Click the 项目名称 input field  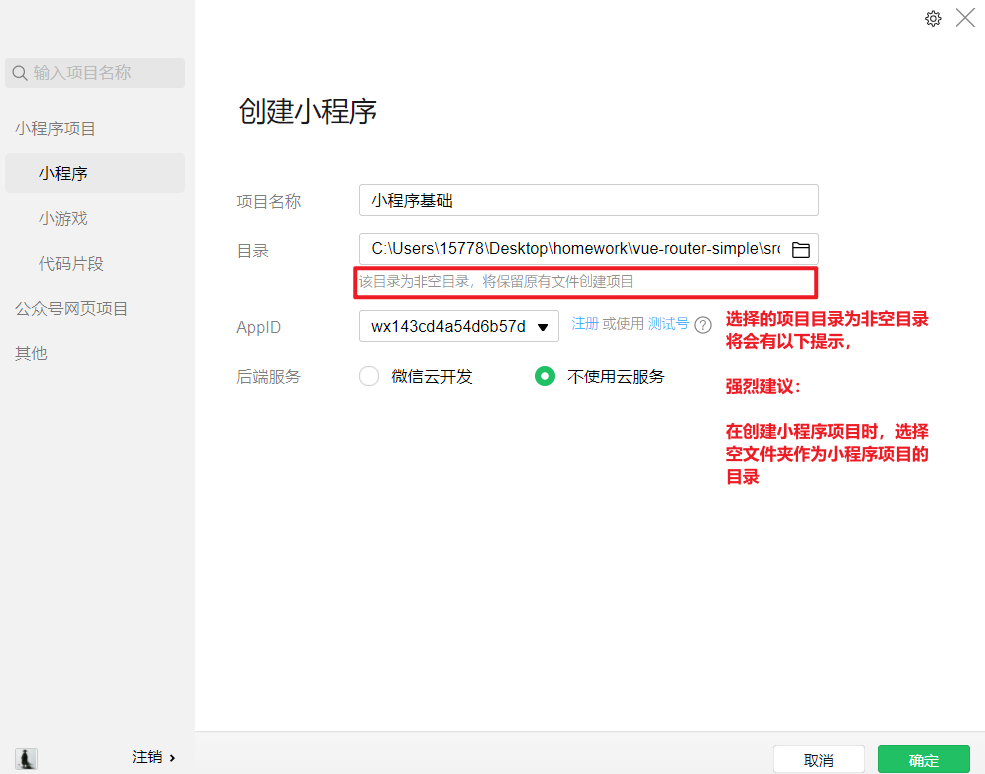(x=588, y=200)
